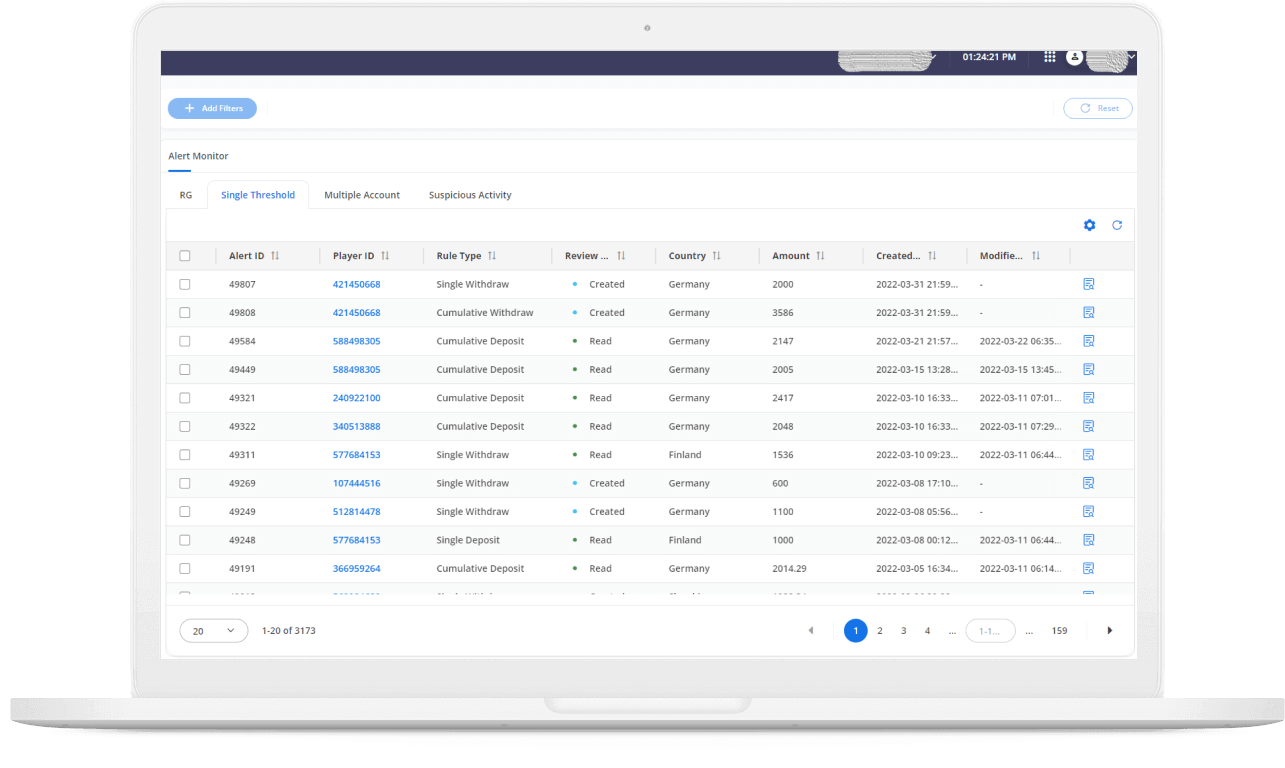Viewport: 1285px width, 768px height.
Task: Sort by Alert ID column arrows
Action: (275, 256)
